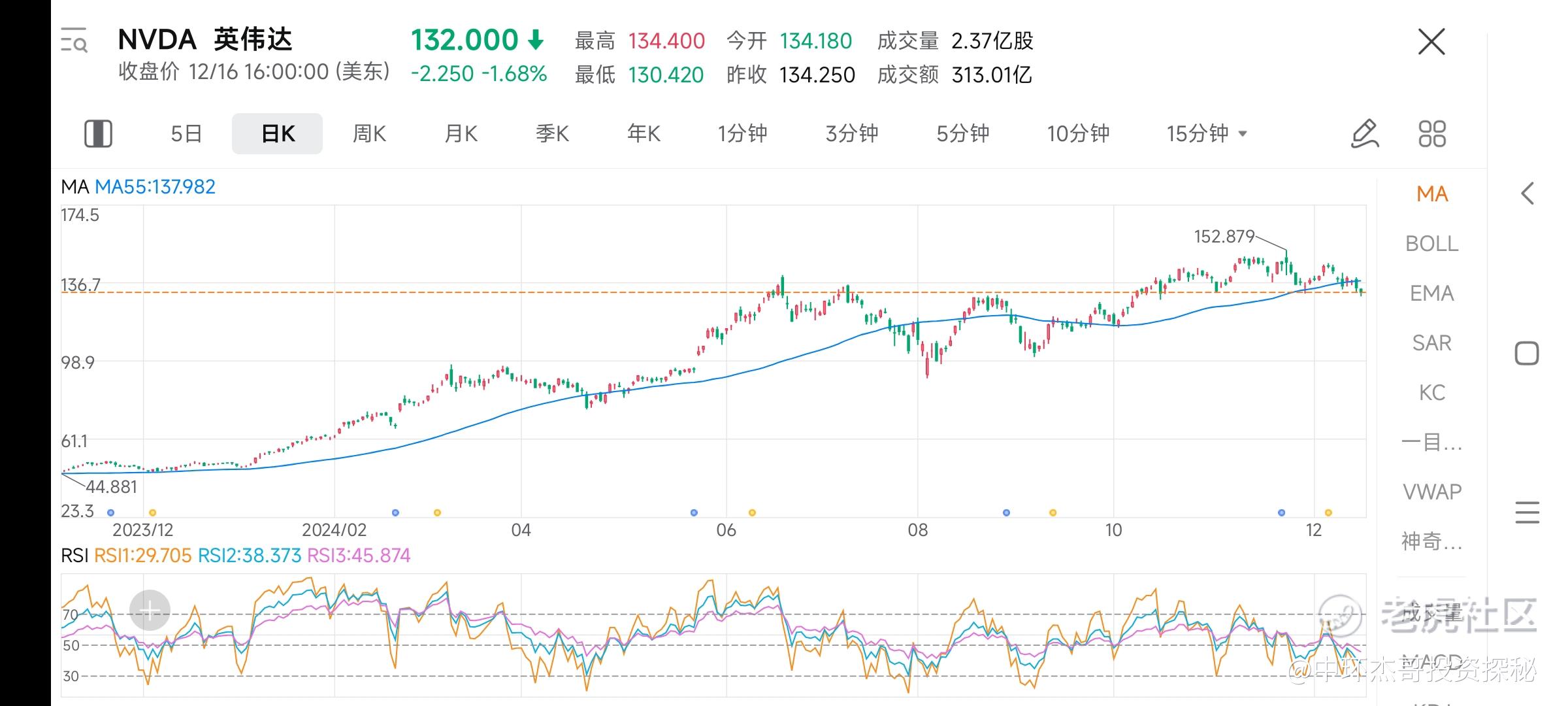This screenshot has height=706, width=1568.
Task: Expand the 15分钟 interval dropdown
Action: pyautogui.click(x=1207, y=134)
